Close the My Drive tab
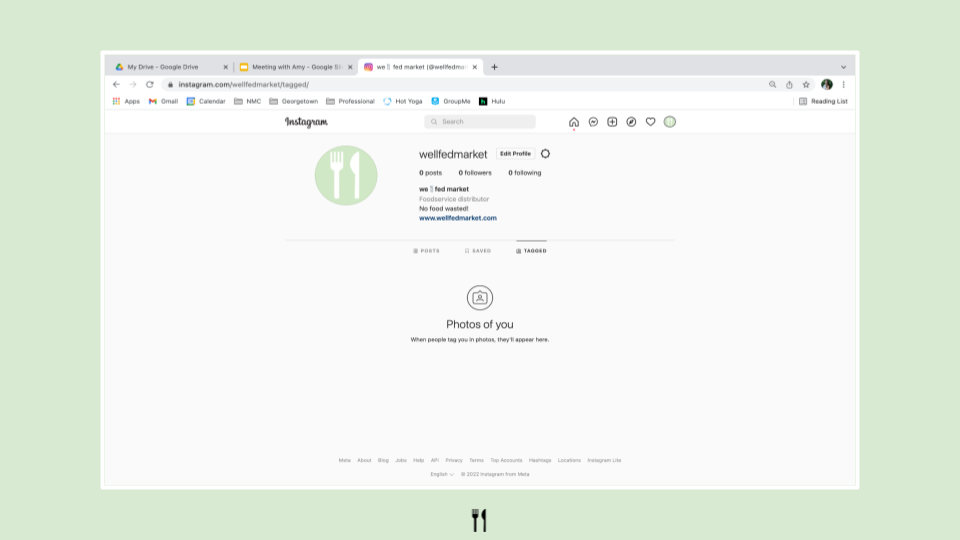Viewport: 960px width, 540px height. [225, 67]
